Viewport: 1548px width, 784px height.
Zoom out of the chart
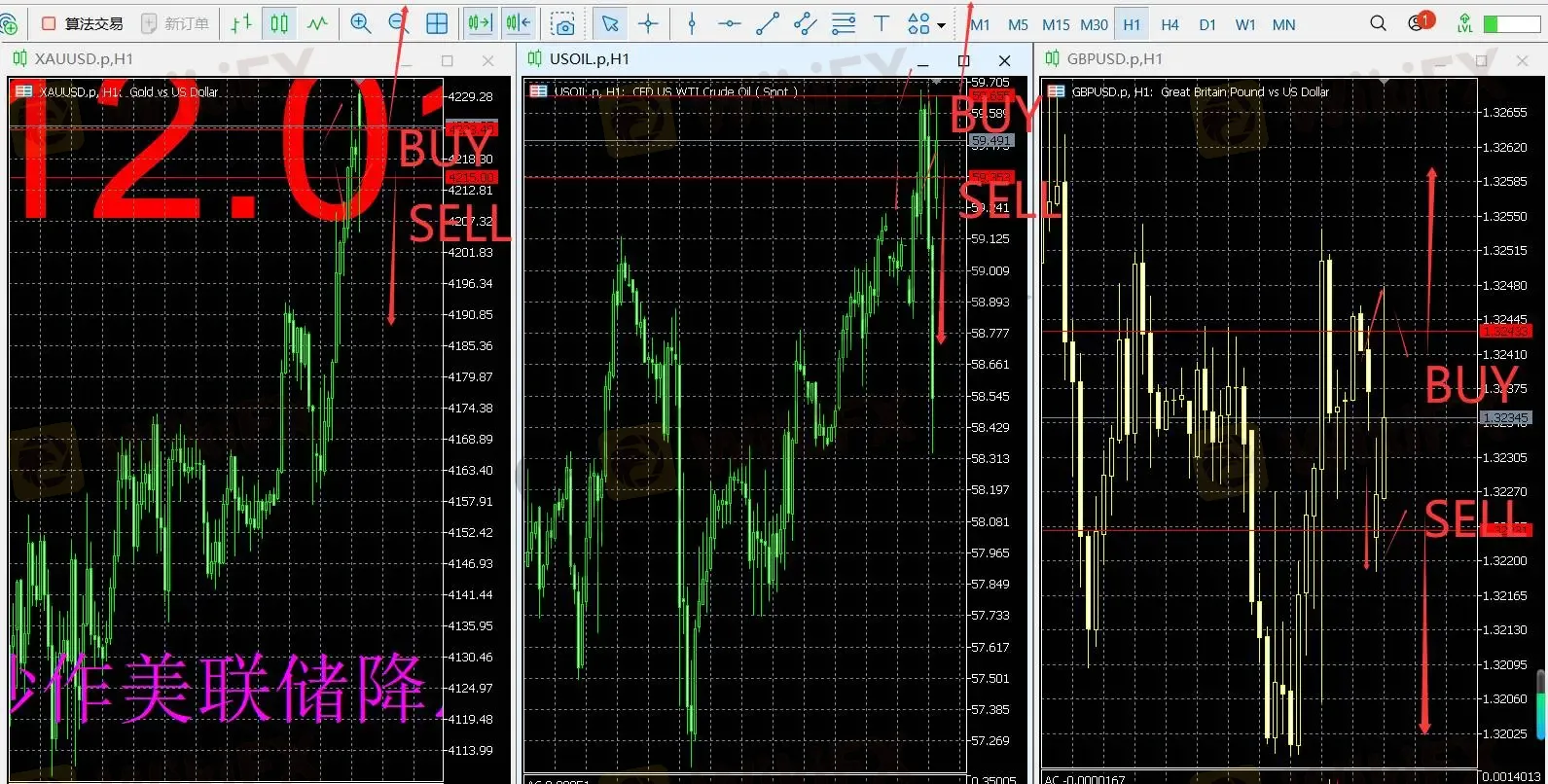[398, 23]
